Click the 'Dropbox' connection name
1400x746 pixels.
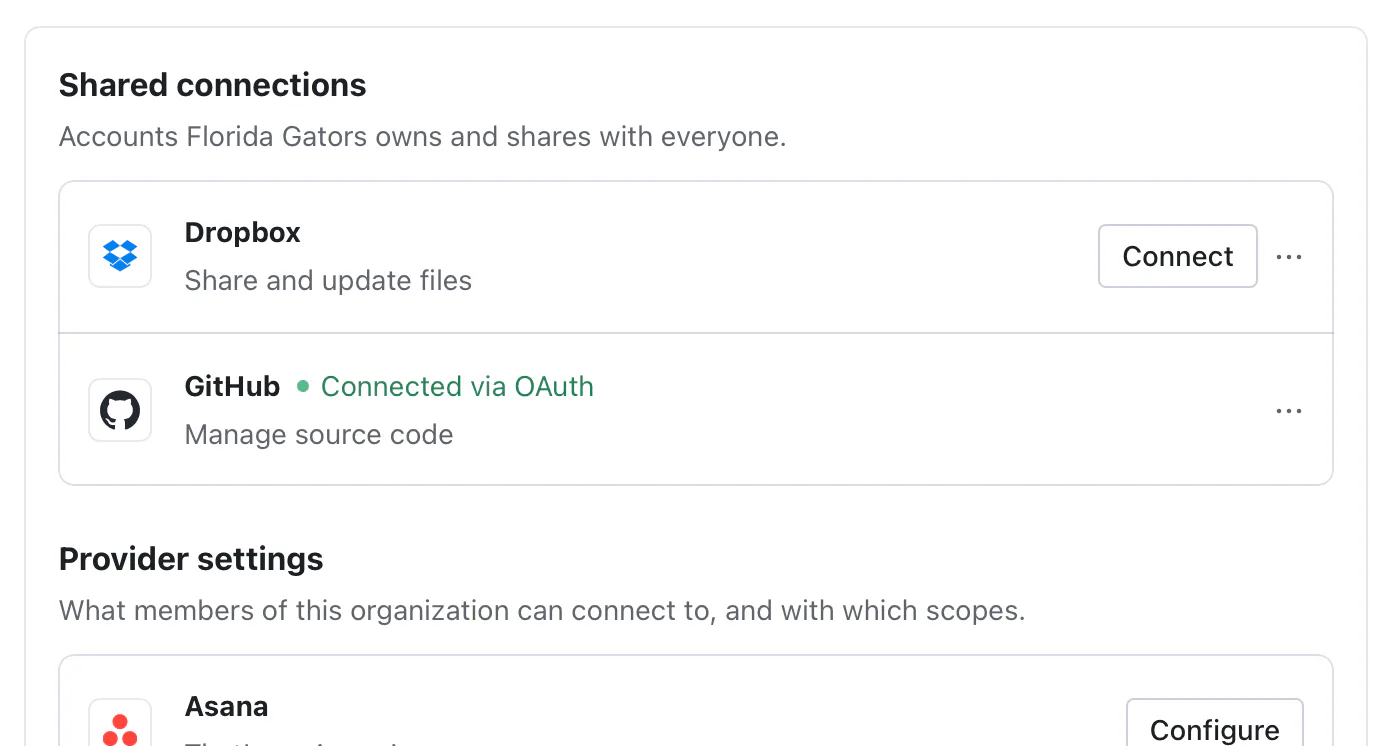pos(243,233)
